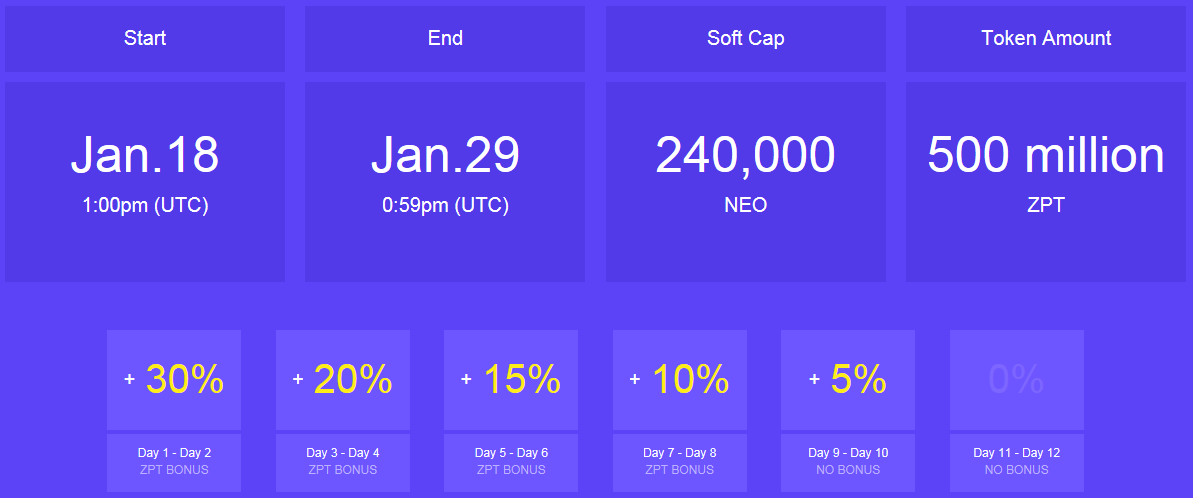Click the Jan.29 end date card
This screenshot has width=1193, height=498.
pyautogui.click(x=445, y=182)
